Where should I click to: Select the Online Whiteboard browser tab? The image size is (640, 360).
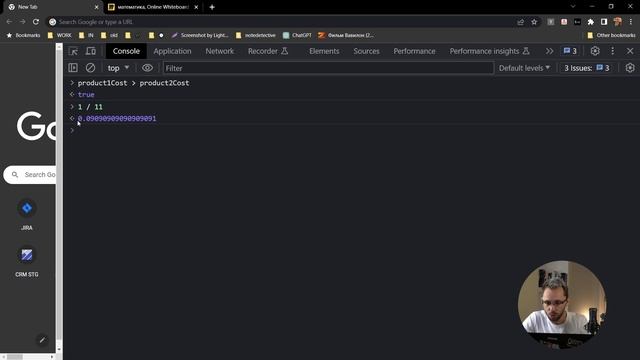pos(153,7)
